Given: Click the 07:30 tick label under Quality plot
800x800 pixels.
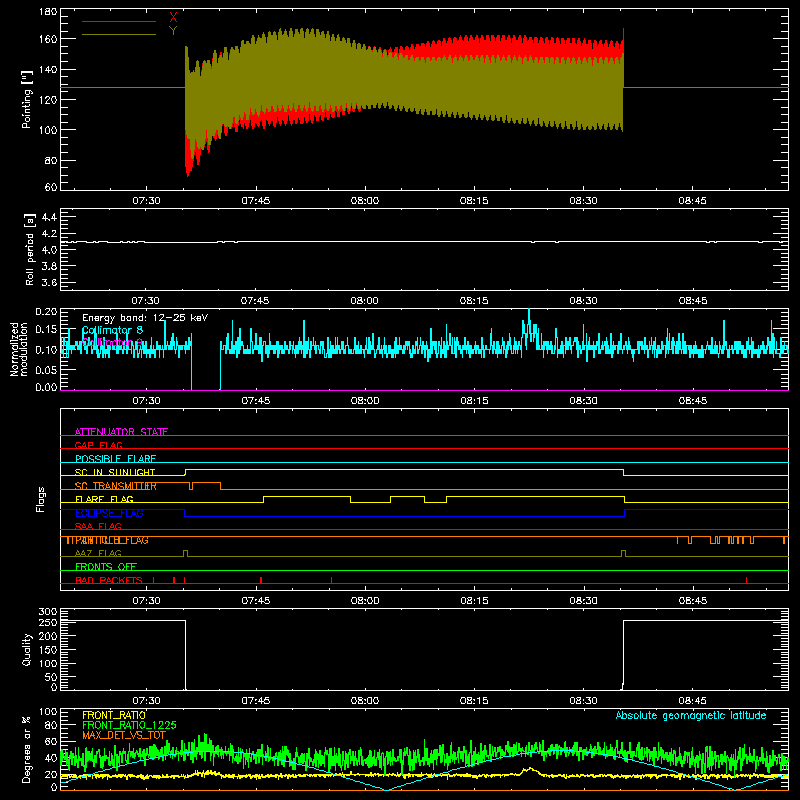Looking at the screenshot, I should pyautogui.click(x=146, y=701).
